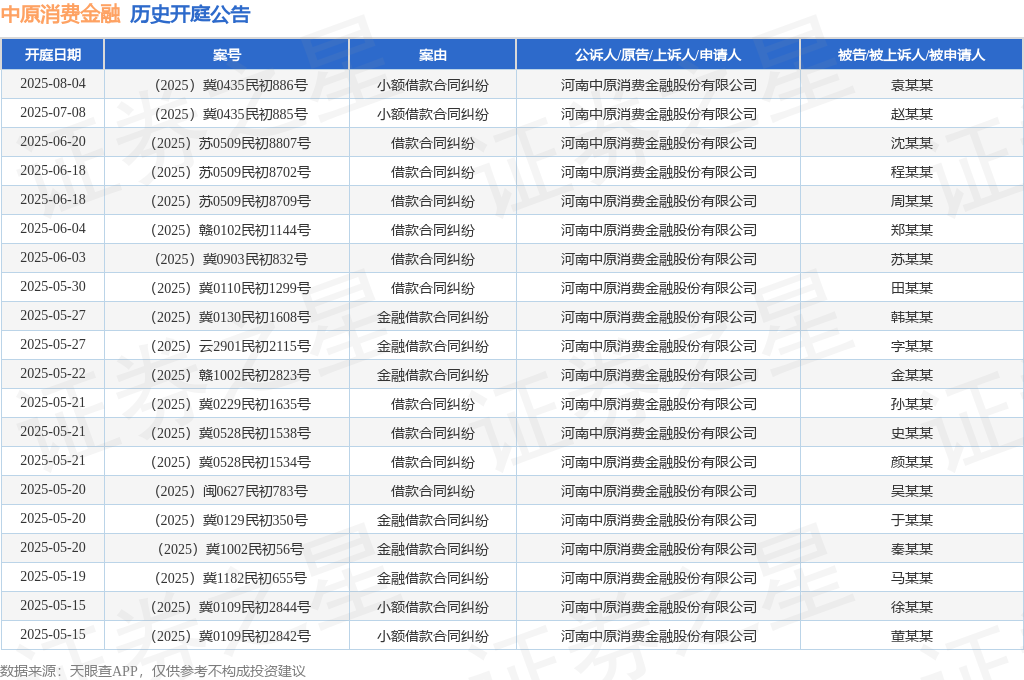
Task: Click defendant 史某某
Action: [912, 433]
